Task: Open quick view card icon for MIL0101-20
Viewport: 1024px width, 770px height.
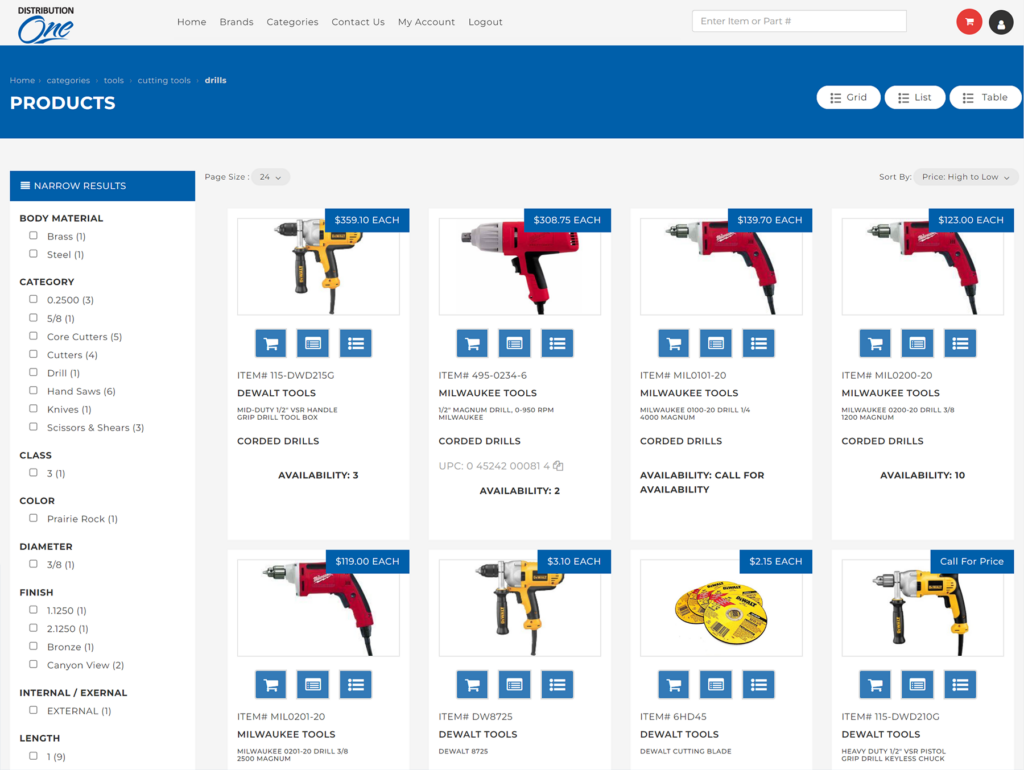Action: click(x=716, y=343)
